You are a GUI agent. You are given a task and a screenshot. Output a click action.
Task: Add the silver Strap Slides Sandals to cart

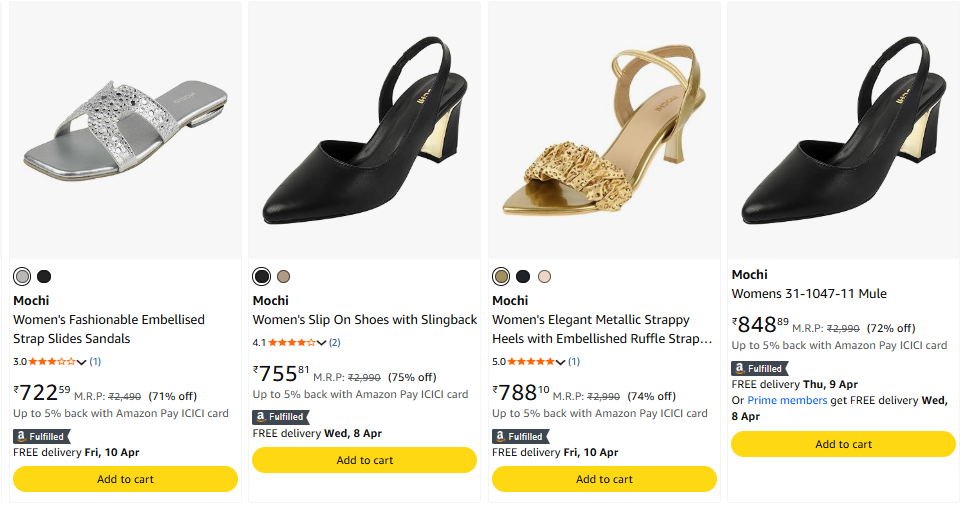pos(125,479)
